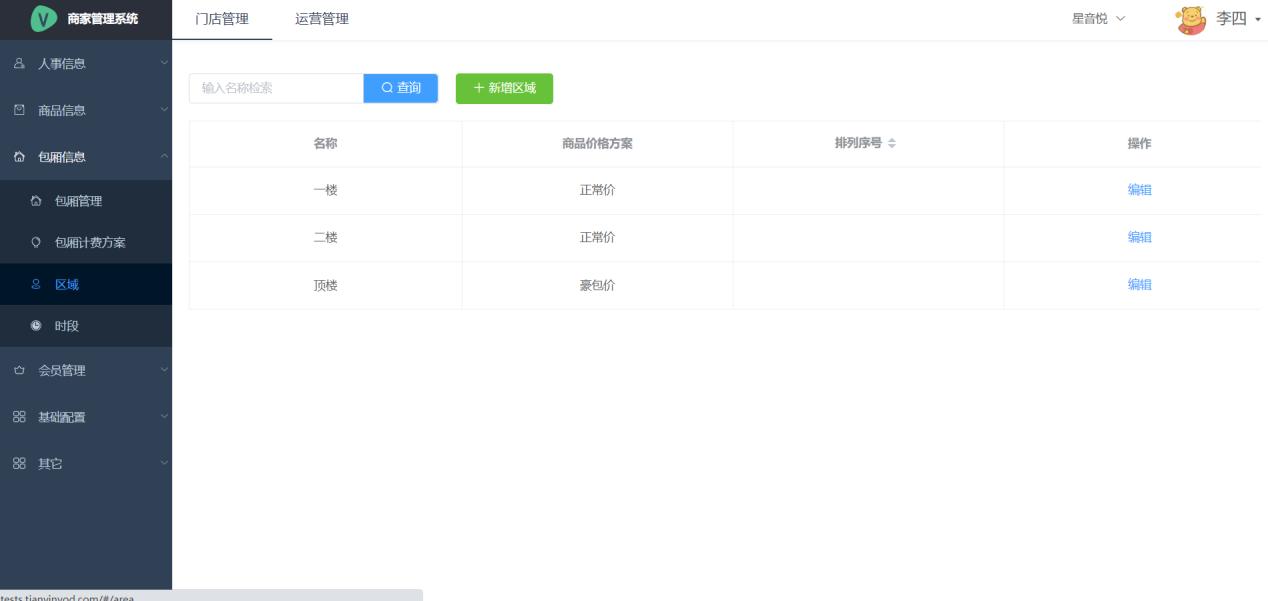Collapse the 包厢信息 submenu chevron
This screenshot has width=1268, height=601.
pyautogui.click(x=164, y=157)
